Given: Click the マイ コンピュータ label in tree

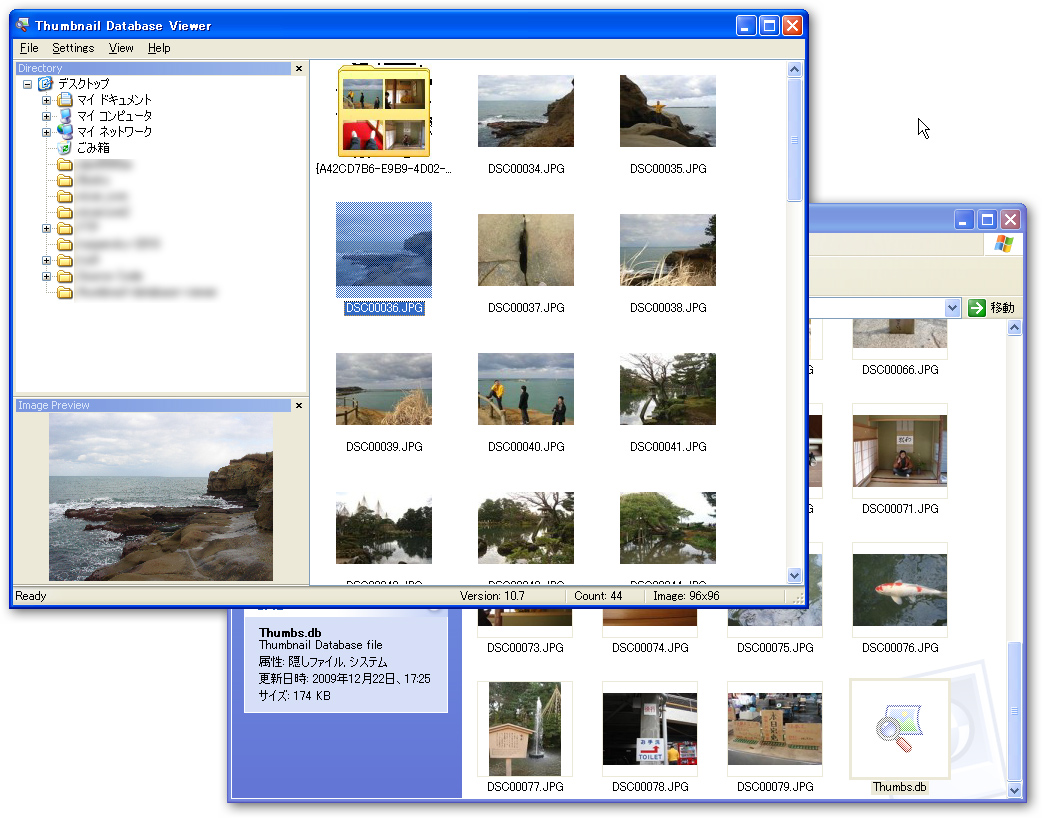Looking at the screenshot, I should pos(114,116).
